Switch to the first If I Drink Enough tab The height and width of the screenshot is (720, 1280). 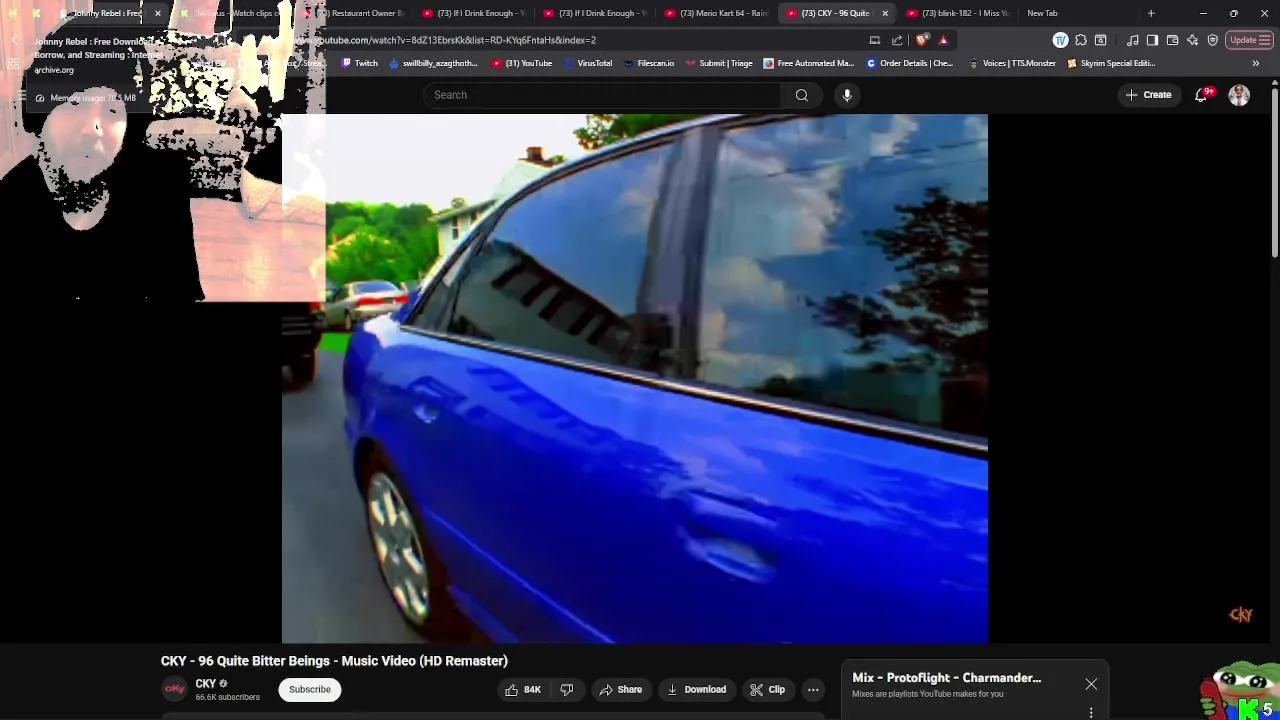click(474, 13)
